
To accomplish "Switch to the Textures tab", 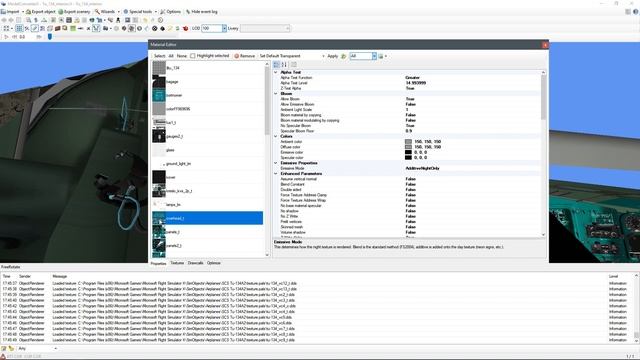I will [x=177, y=263].
